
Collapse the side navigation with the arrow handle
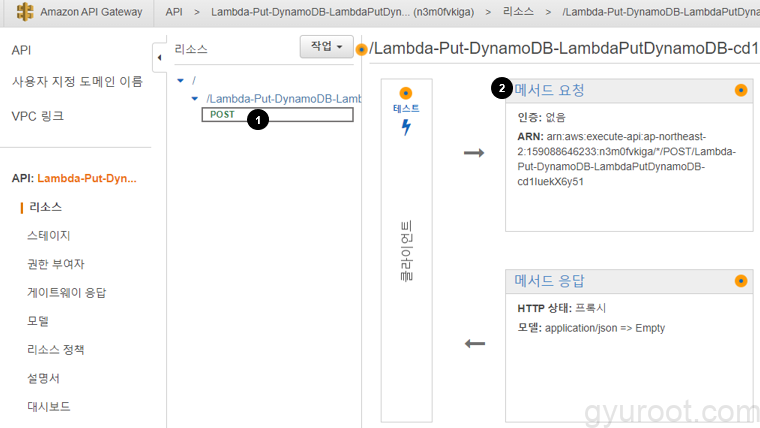[x=159, y=59]
